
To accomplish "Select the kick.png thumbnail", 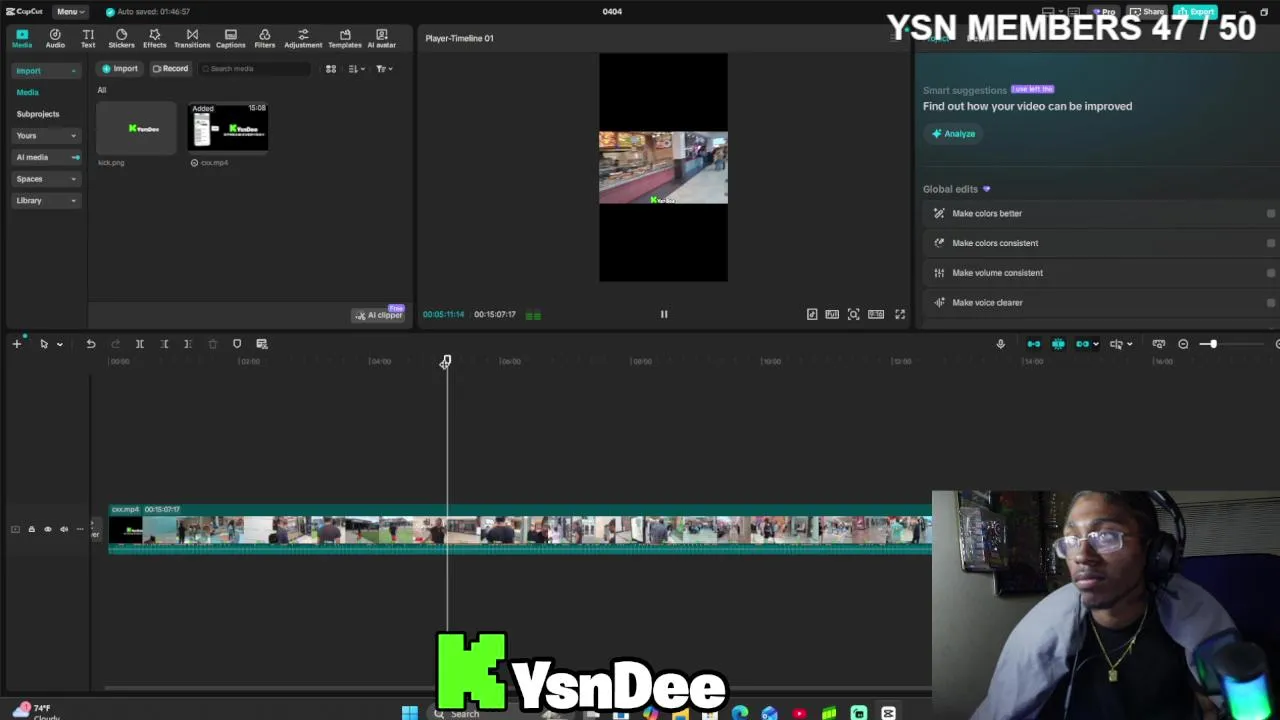I will tap(137, 128).
